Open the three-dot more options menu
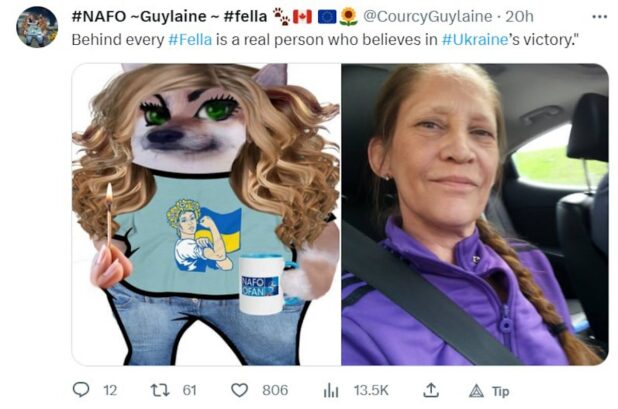 point(599,17)
